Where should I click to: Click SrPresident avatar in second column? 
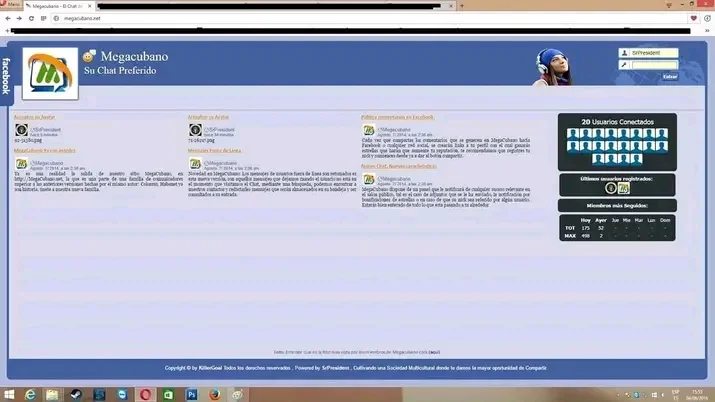click(x=195, y=130)
